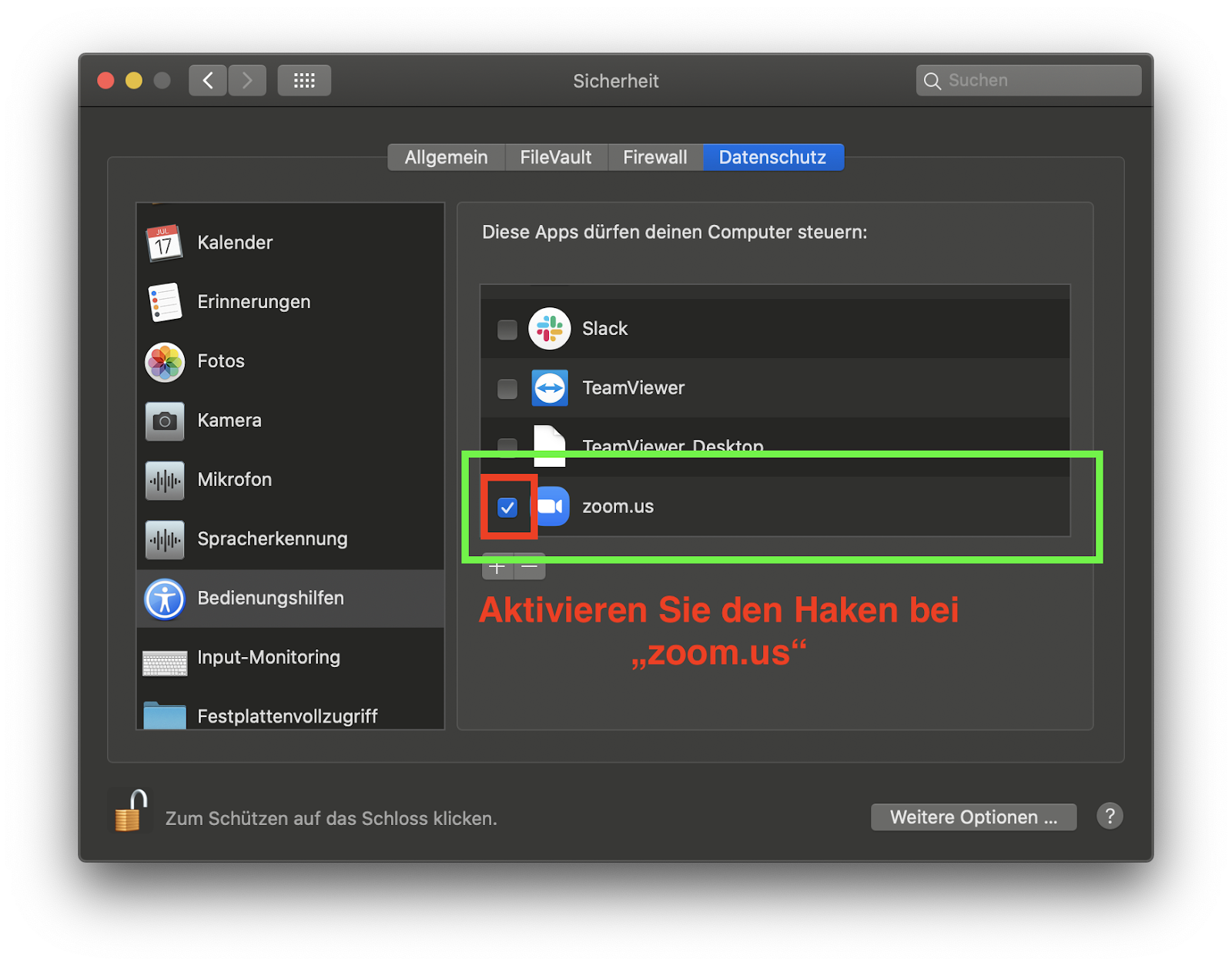Select the Datenschutz tab

tap(773, 157)
